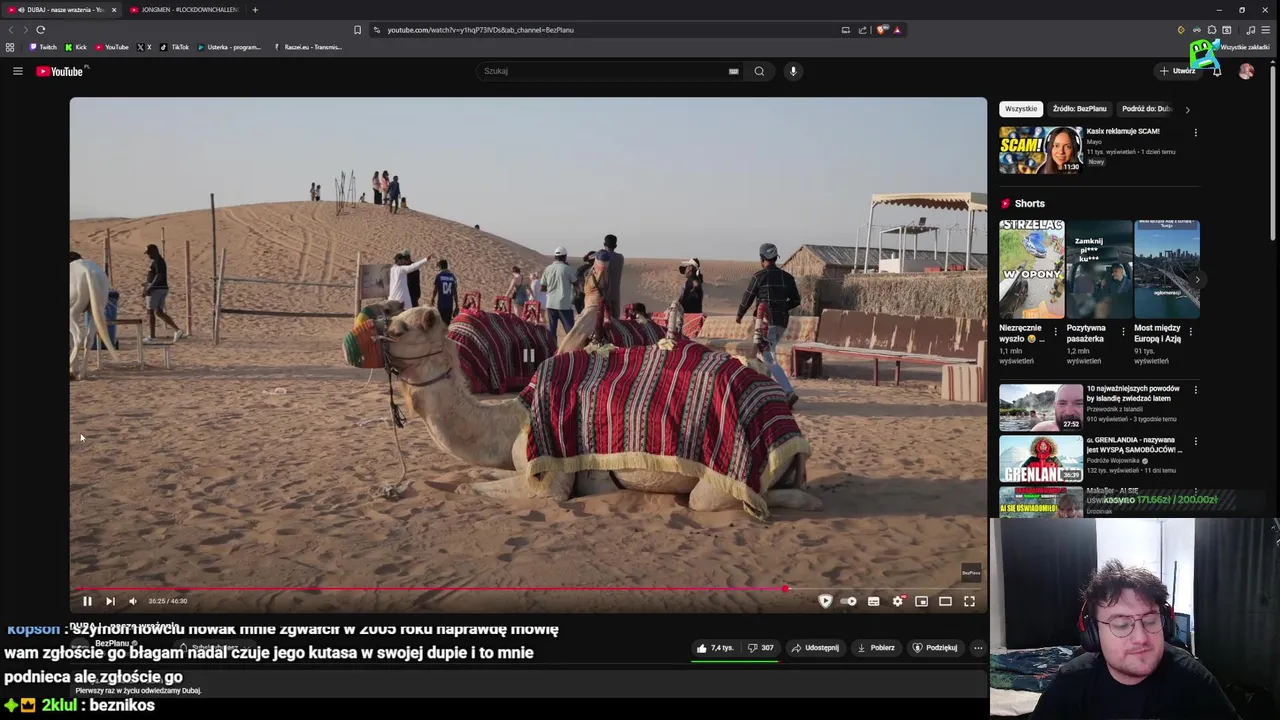Open 10 najważniejszych powodów Islandię video title
The height and width of the screenshot is (720, 1280).
[1133, 393]
